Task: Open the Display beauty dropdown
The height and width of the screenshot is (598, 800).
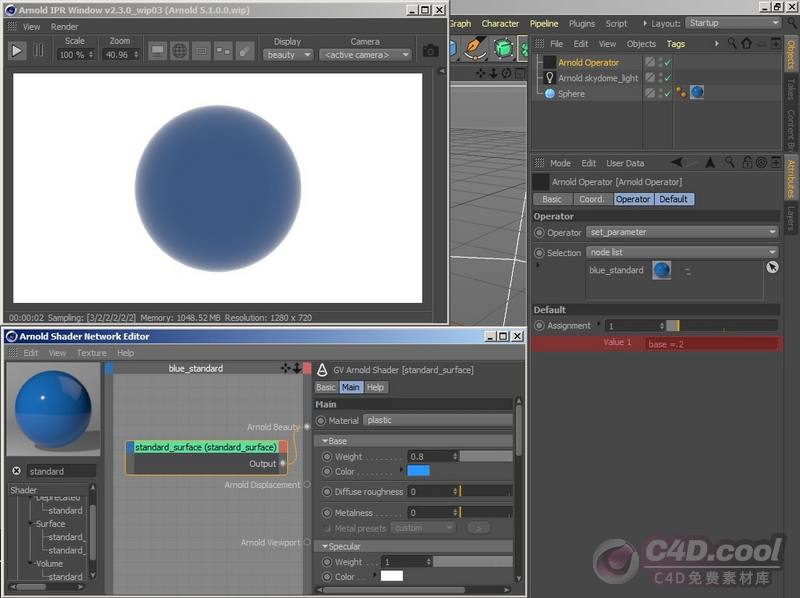Action: 288,55
